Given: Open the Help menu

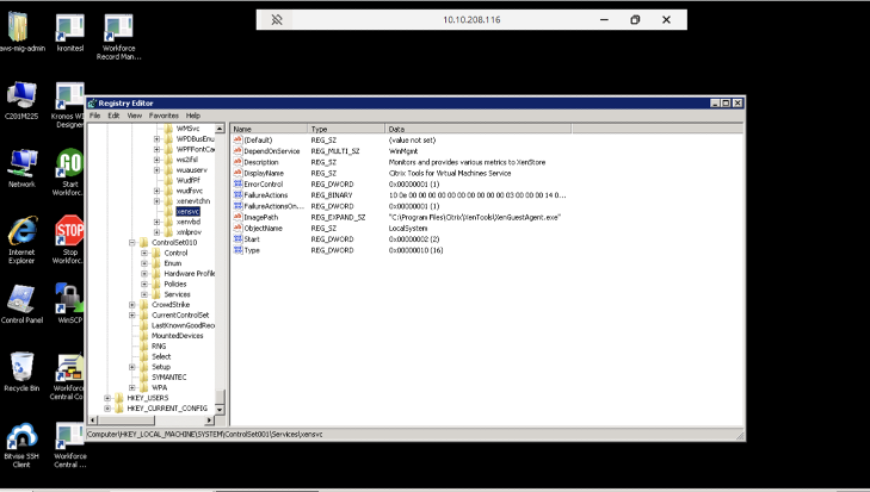Looking at the screenshot, I should coord(193,115).
